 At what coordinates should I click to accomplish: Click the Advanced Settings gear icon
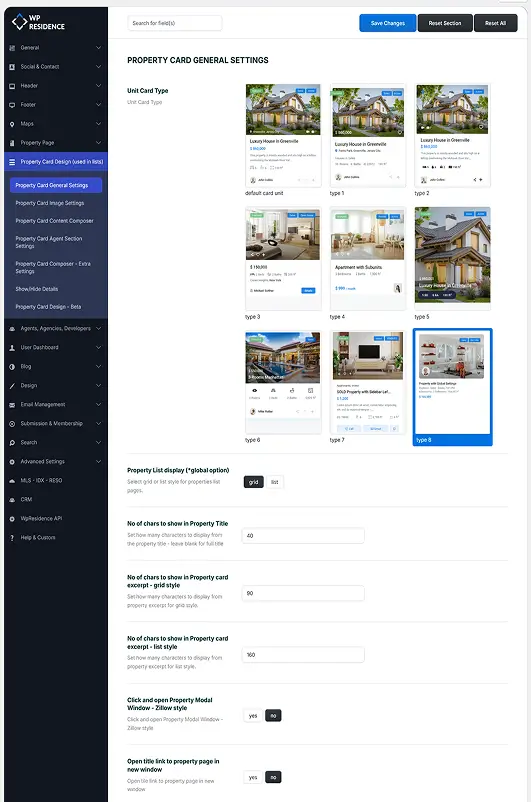pyautogui.click(x=12, y=461)
